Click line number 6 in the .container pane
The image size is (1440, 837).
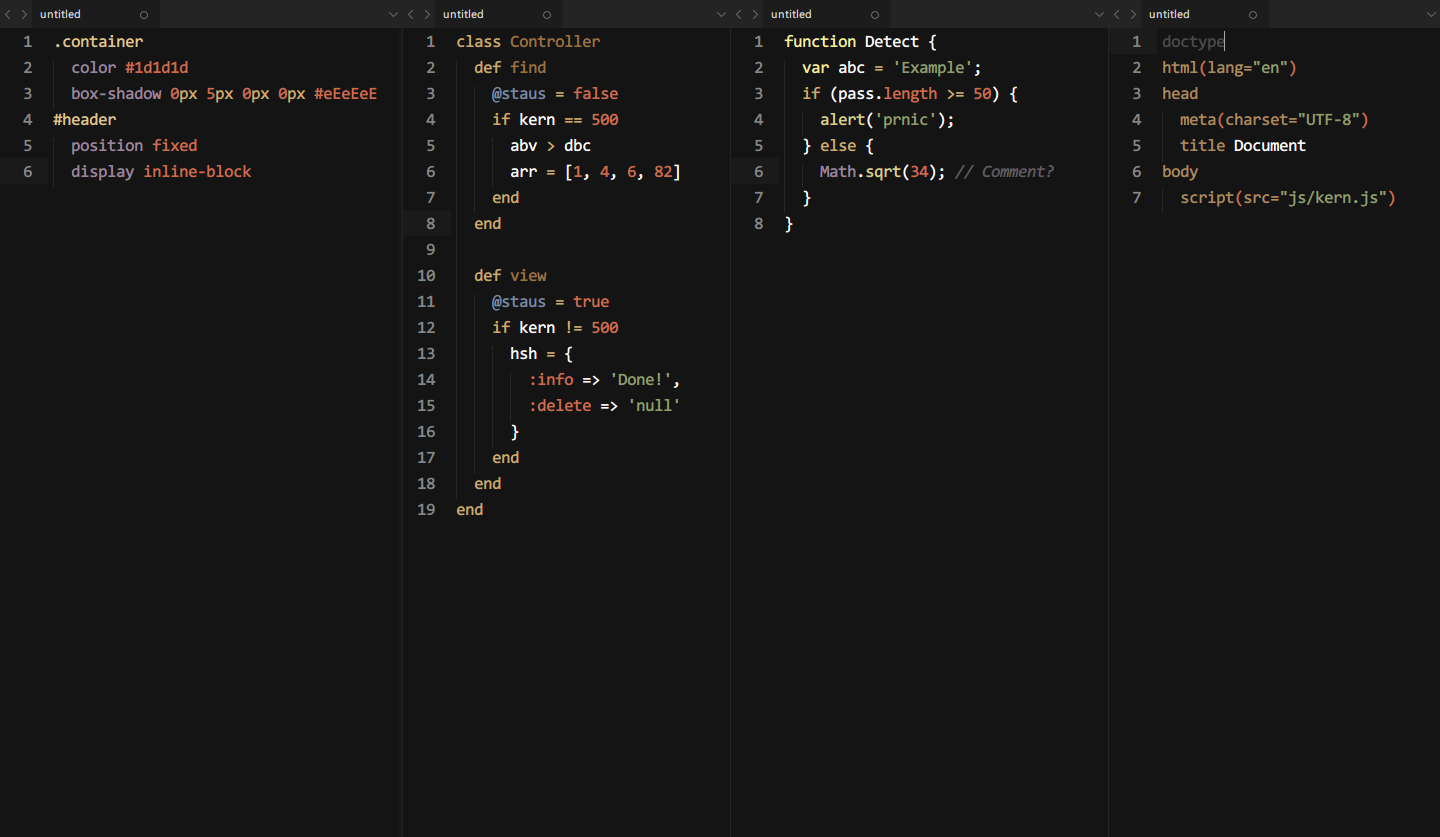coord(28,172)
